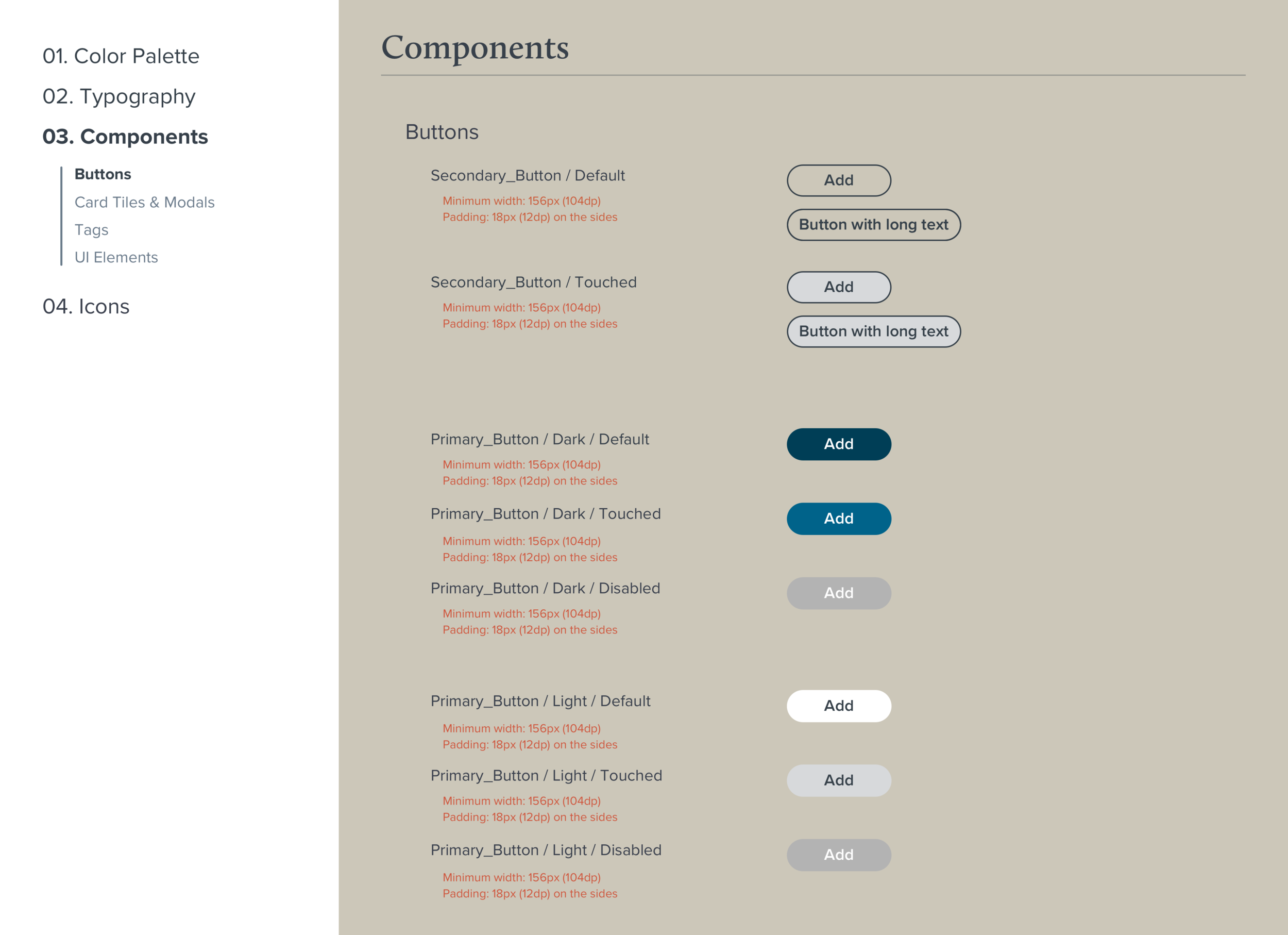
Task: Click the Components page heading
Action: [475, 48]
